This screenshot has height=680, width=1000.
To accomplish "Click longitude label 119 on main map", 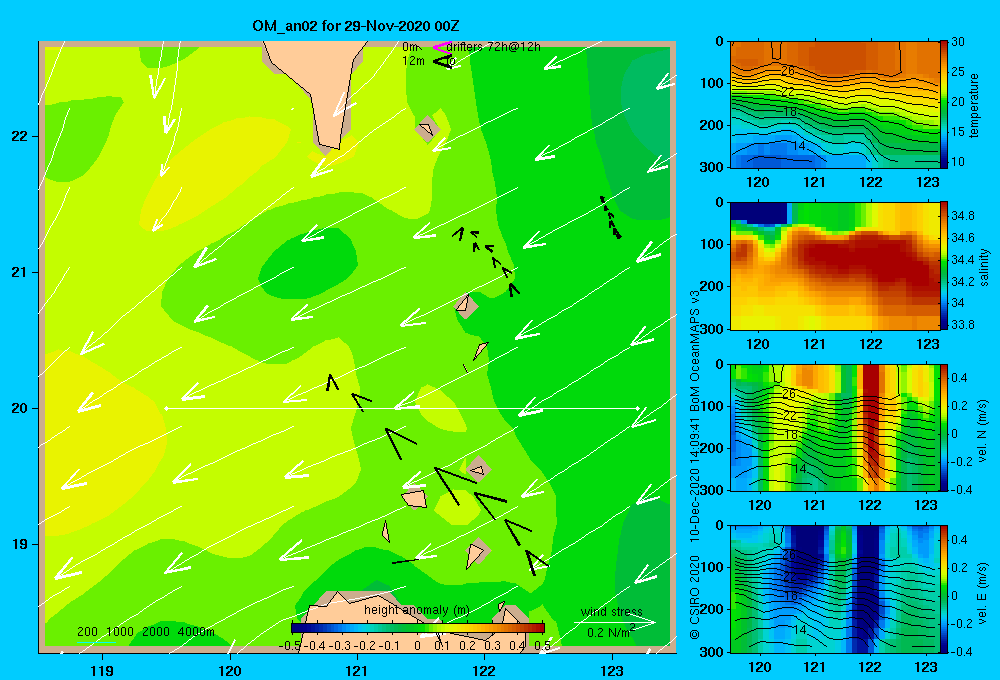I will [102, 671].
